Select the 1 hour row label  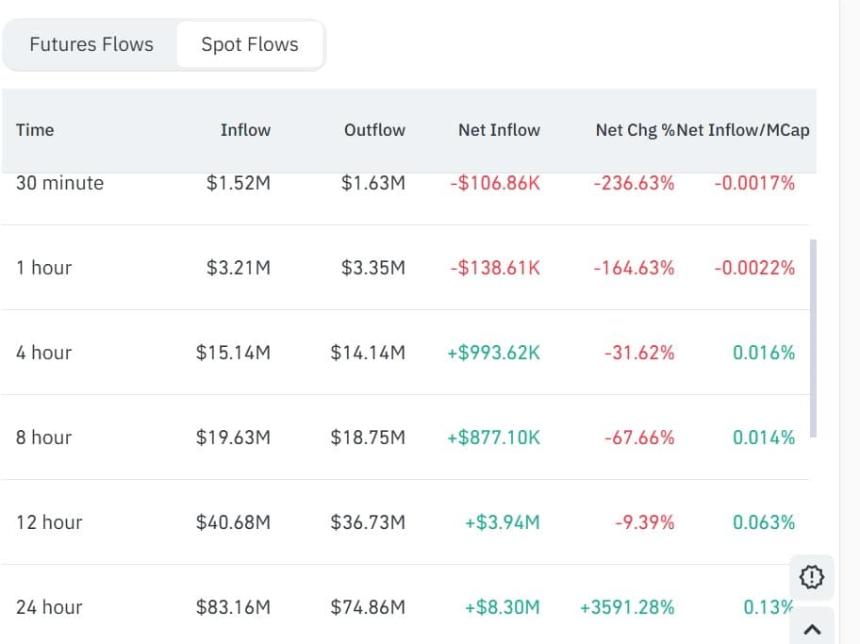coord(44,268)
